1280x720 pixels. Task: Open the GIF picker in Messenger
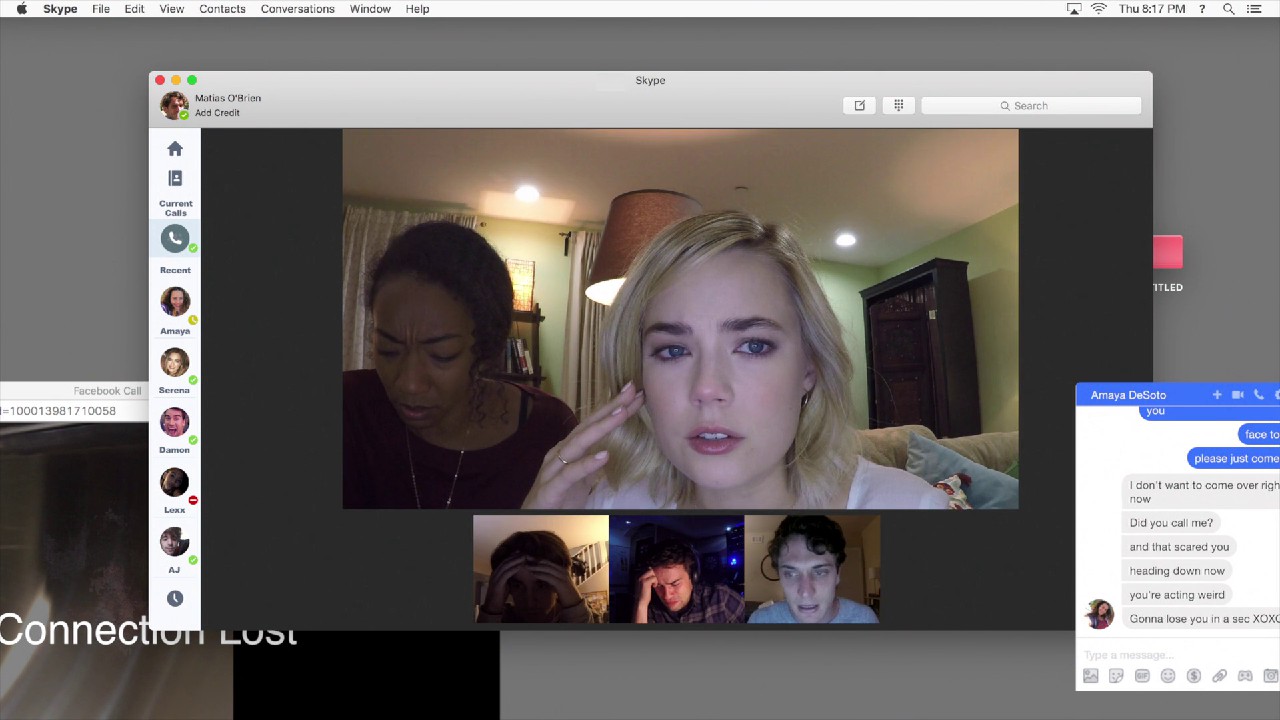[x=1142, y=676]
